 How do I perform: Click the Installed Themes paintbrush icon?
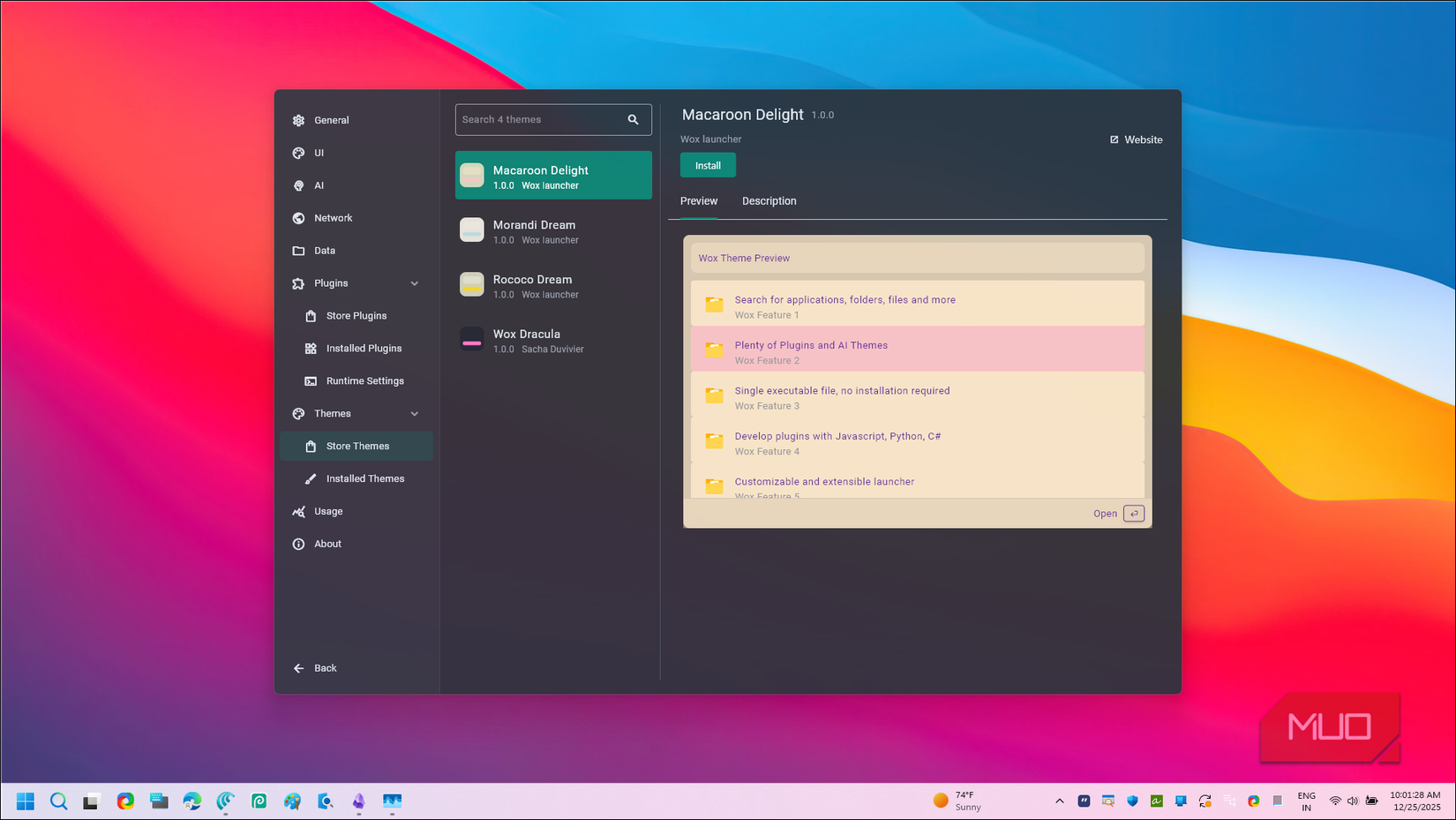point(311,478)
